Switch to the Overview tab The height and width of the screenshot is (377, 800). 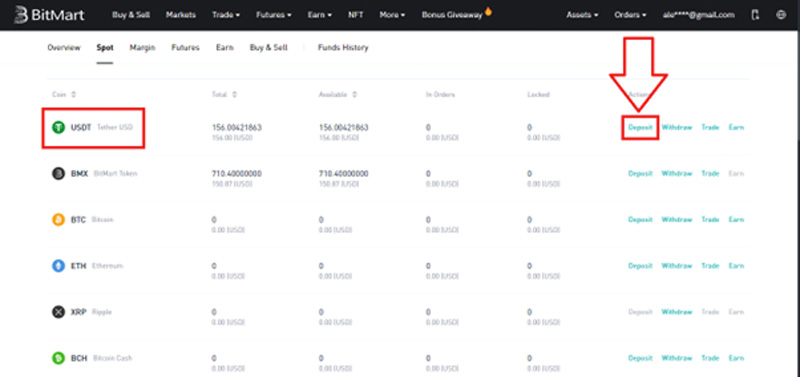[x=64, y=47]
